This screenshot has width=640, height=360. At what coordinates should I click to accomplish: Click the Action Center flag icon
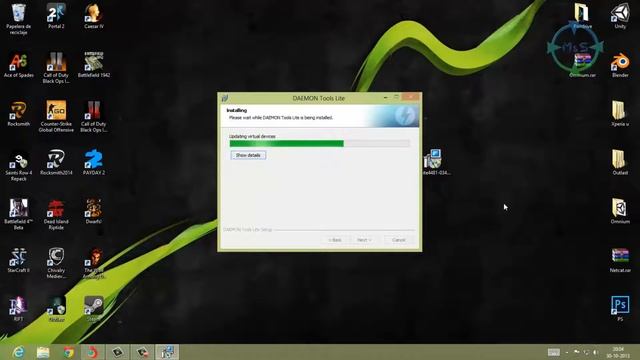point(576,352)
